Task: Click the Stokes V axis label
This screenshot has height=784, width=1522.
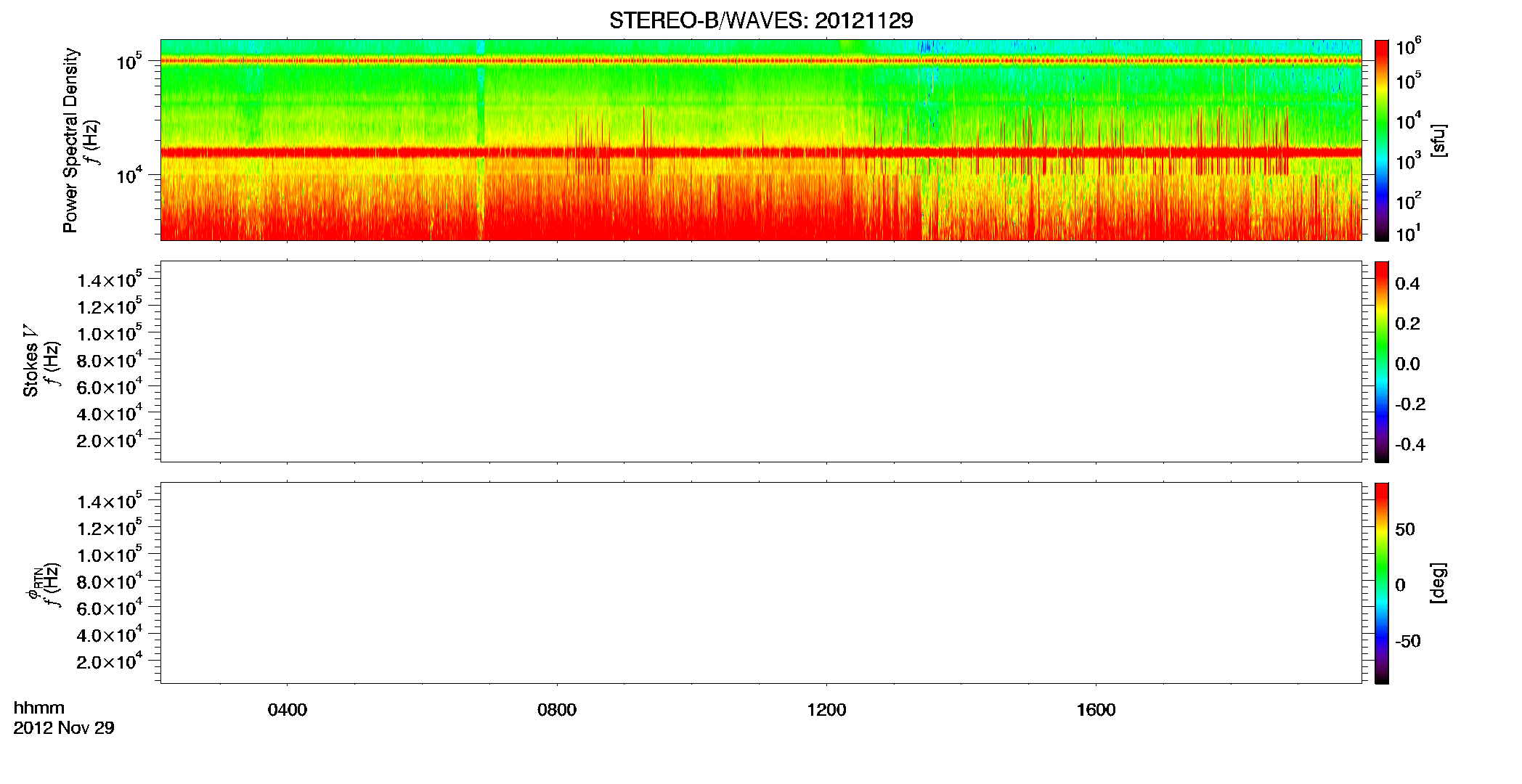Action: tap(30, 361)
